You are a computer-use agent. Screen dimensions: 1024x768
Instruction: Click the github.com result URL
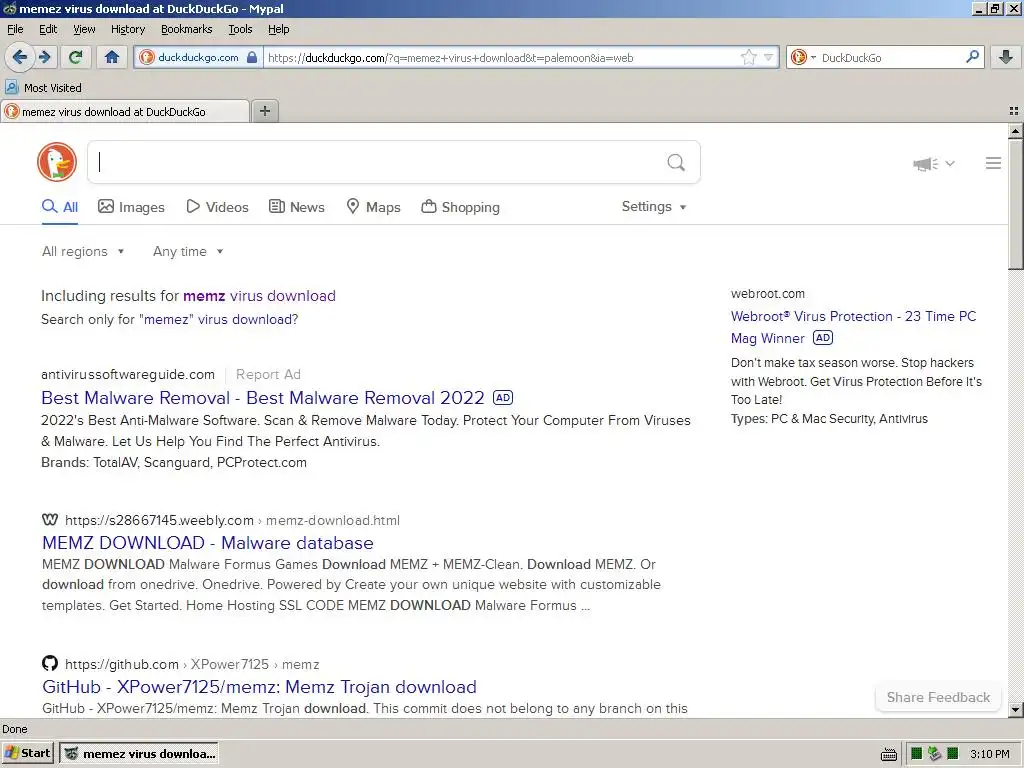tap(192, 664)
